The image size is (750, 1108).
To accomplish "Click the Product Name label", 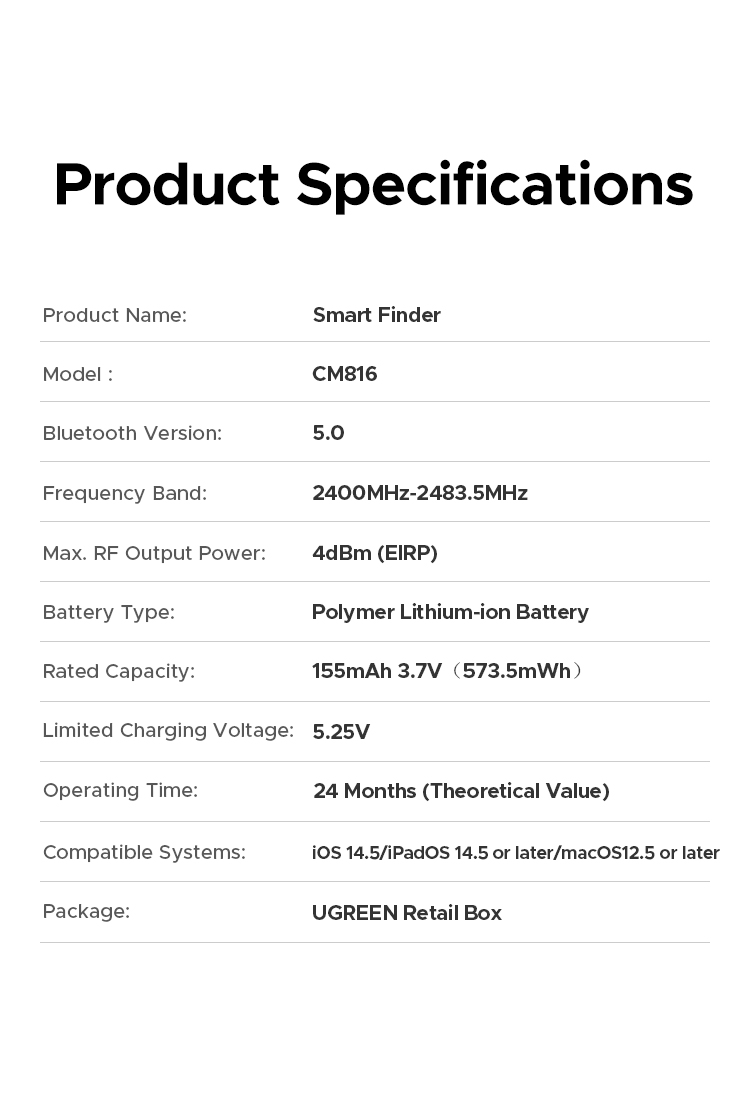I will pos(114,316).
